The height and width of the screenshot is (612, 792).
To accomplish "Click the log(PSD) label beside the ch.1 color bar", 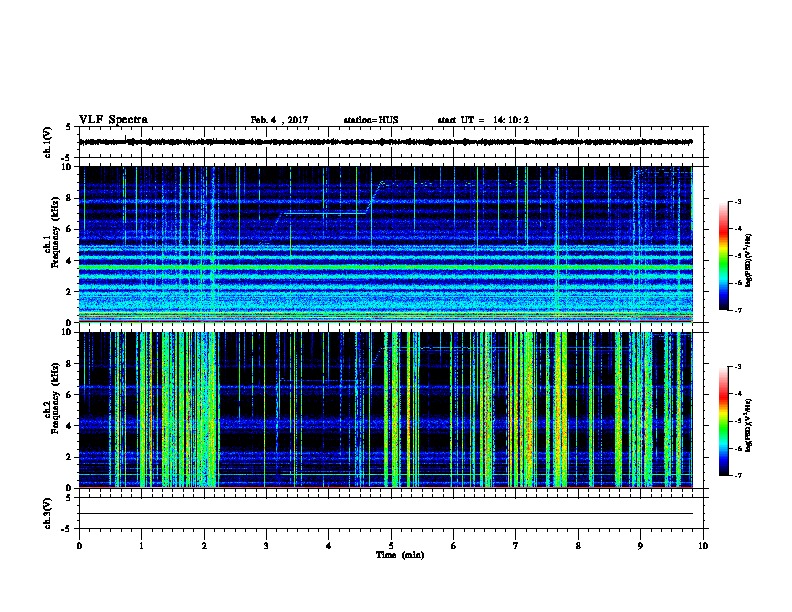I will click(749, 260).
